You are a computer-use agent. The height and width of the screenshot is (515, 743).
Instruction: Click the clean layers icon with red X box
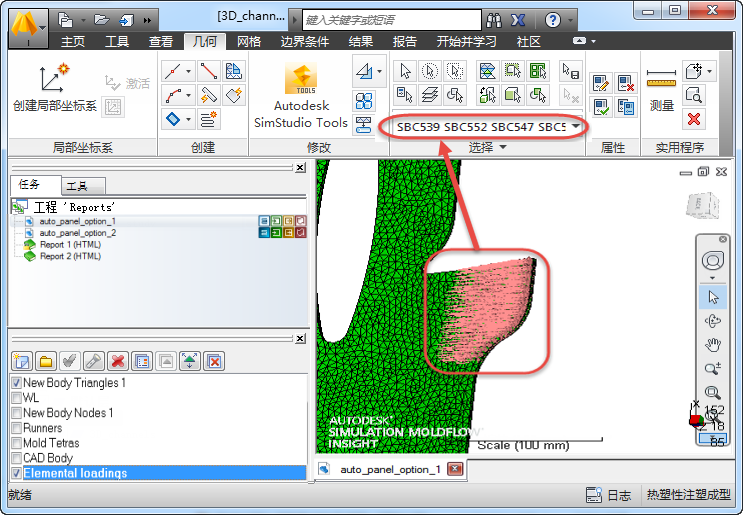click(214, 361)
